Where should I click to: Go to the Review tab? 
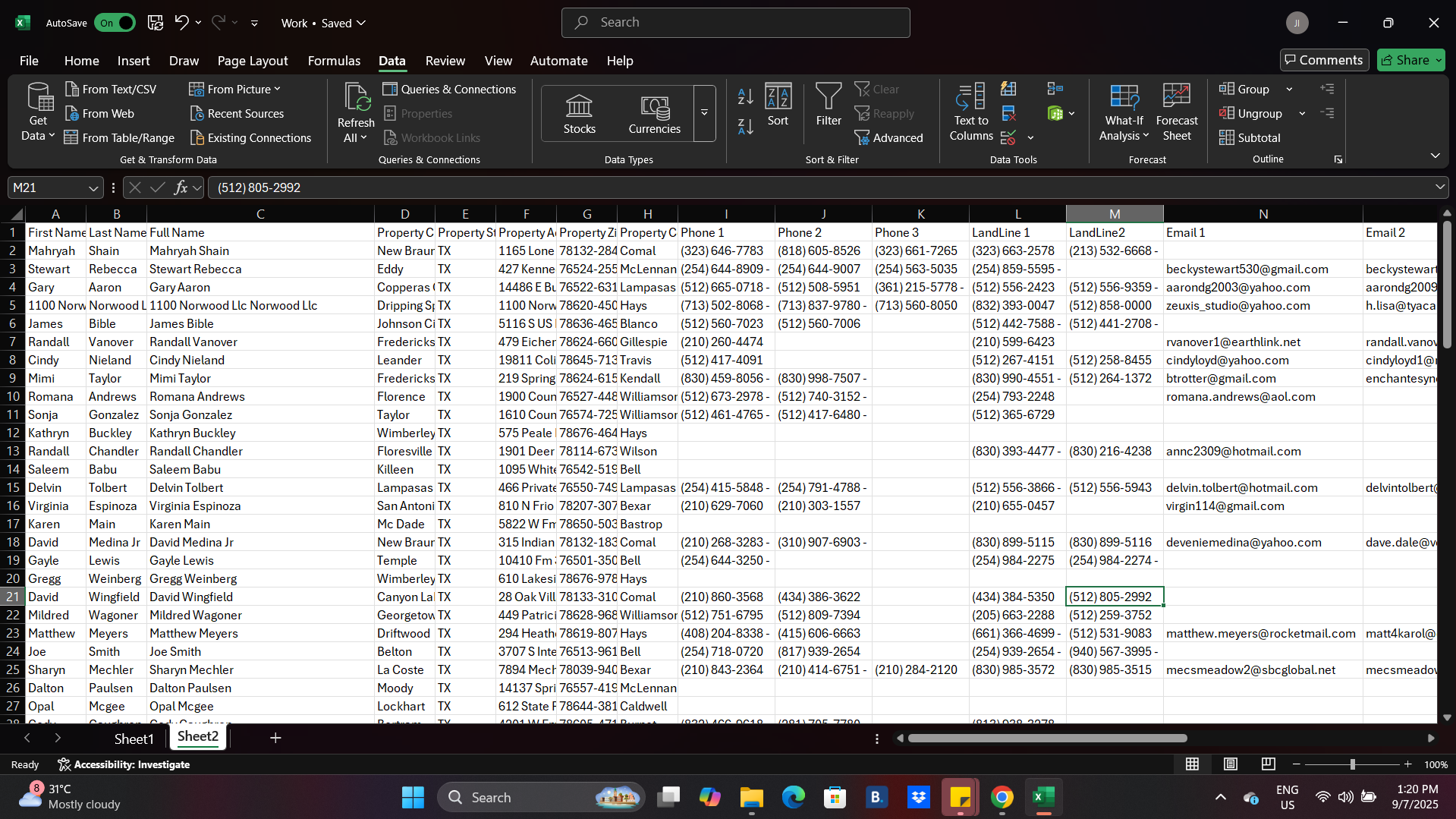pos(445,61)
